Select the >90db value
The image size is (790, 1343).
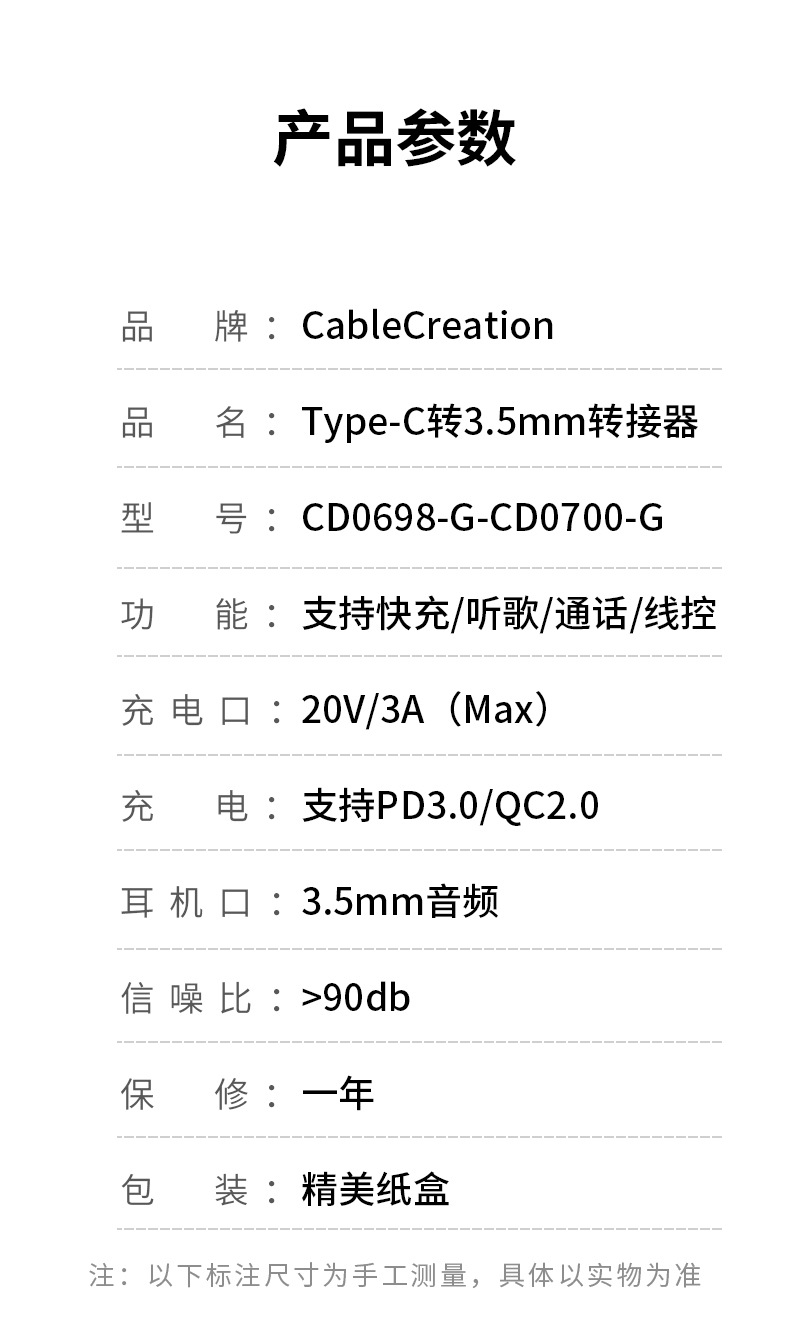pos(356,998)
